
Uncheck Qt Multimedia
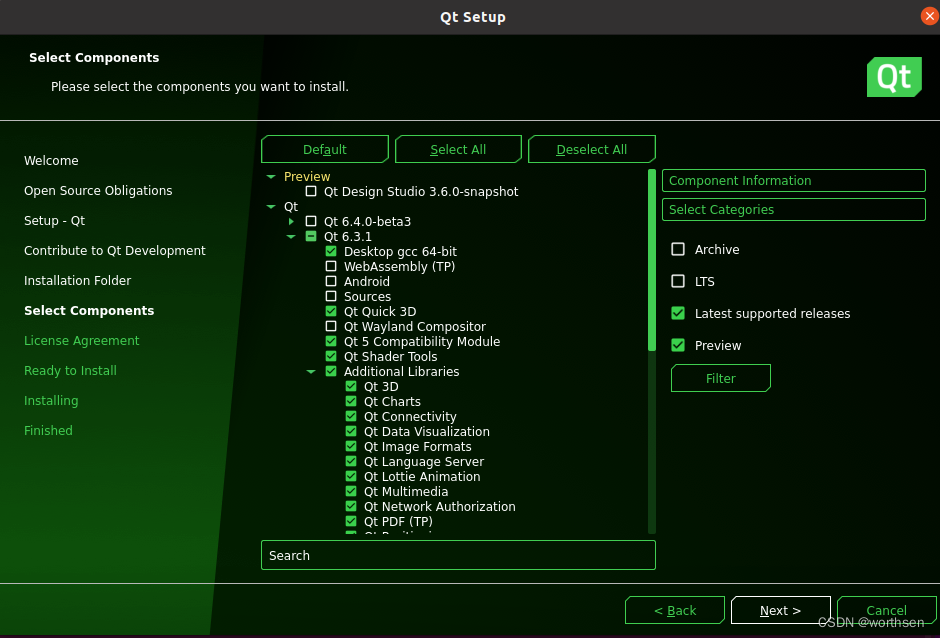coord(351,491)
